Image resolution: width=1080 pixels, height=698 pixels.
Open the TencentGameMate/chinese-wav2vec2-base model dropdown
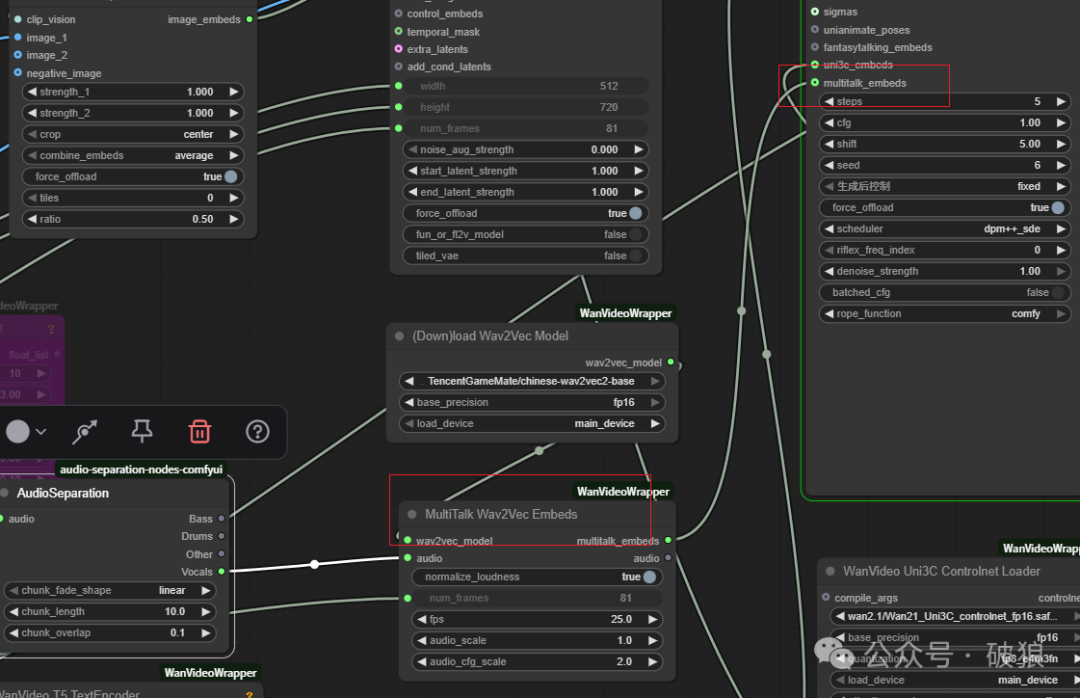(532, 381)
